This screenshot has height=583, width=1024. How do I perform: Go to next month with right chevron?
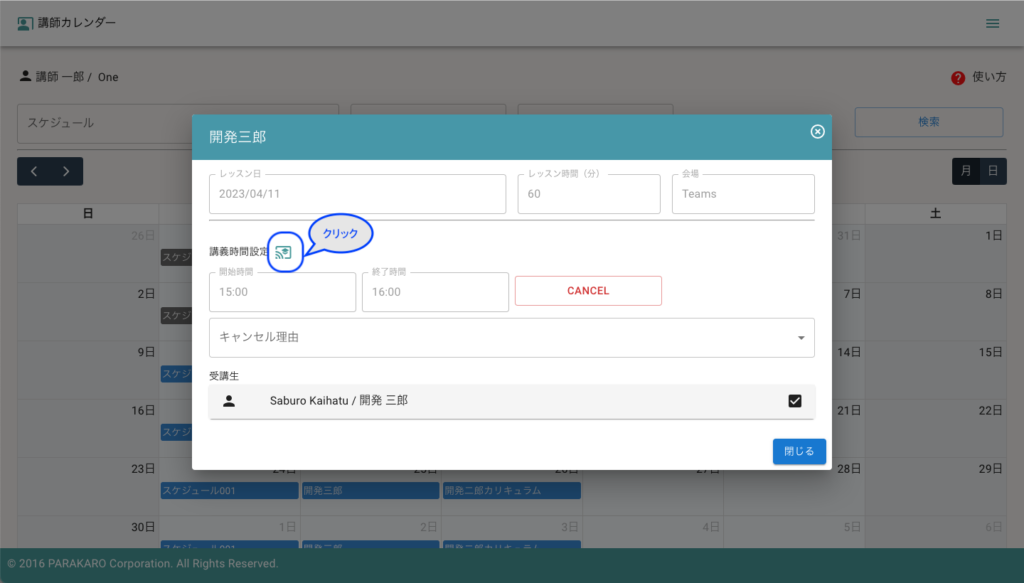pos(66,171)
